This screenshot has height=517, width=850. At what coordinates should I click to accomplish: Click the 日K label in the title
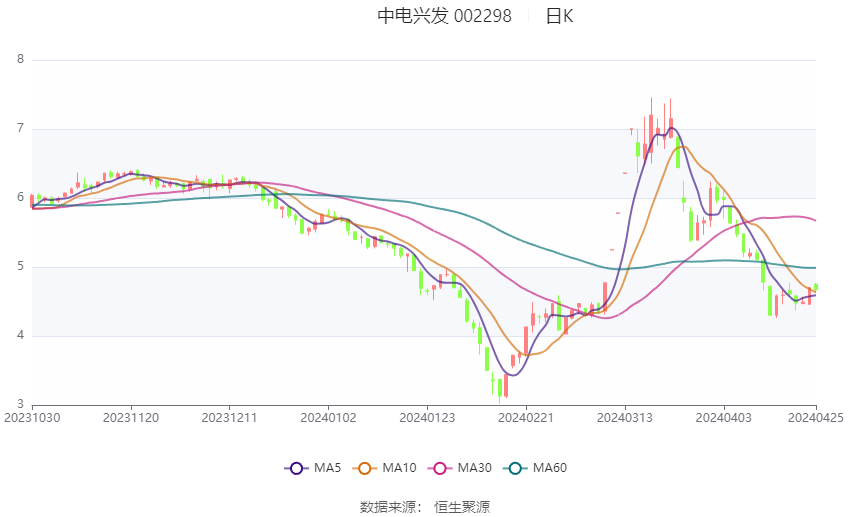(559, 16)
